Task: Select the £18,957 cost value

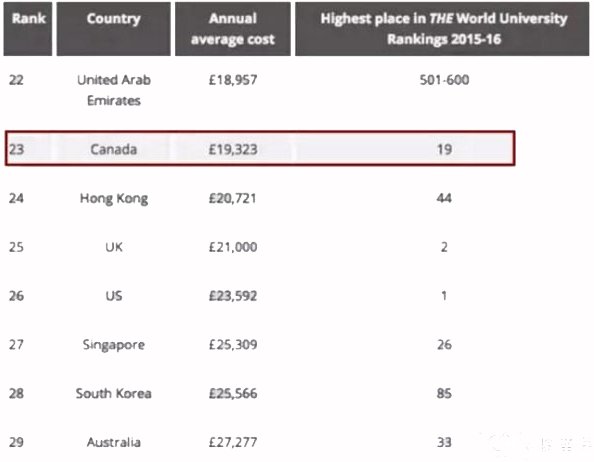Action: coord(233,80)
